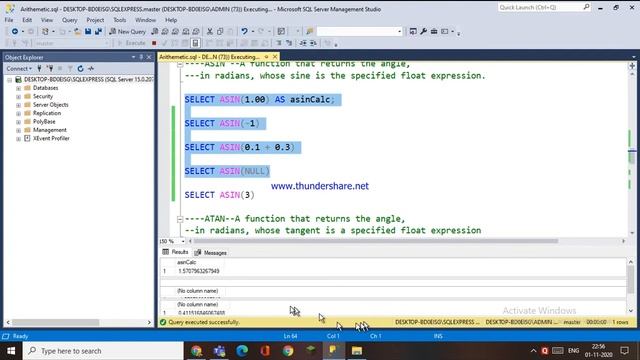Click the Object Explorer horizontal scrollbar
The image size is (640, 360).
(55, 322)
